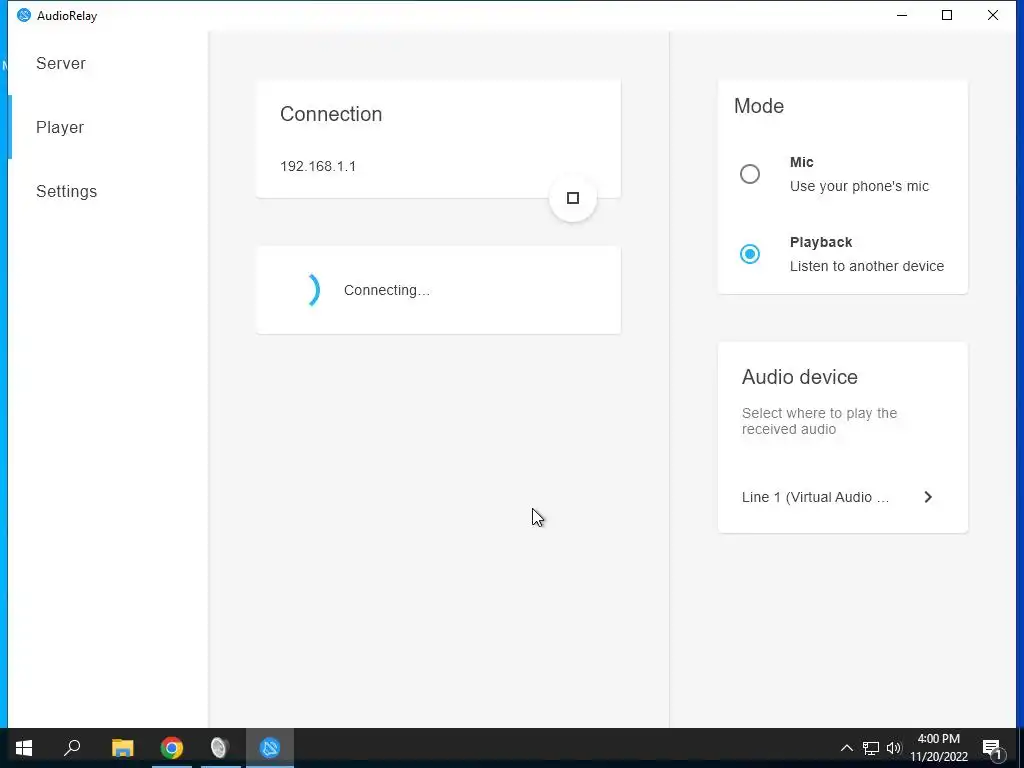
Task: Click the Connection card heading
Action: 331,114
